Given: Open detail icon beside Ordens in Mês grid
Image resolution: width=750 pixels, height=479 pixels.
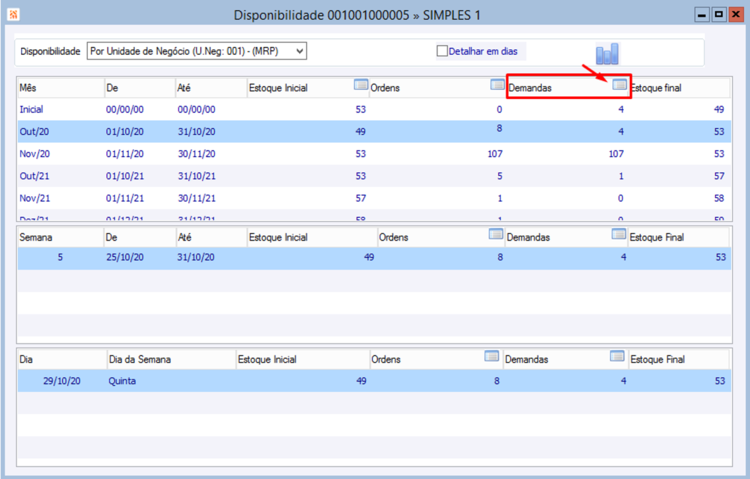Looking at the screenshot, I should pyautogui.click(x=497, y=85).
